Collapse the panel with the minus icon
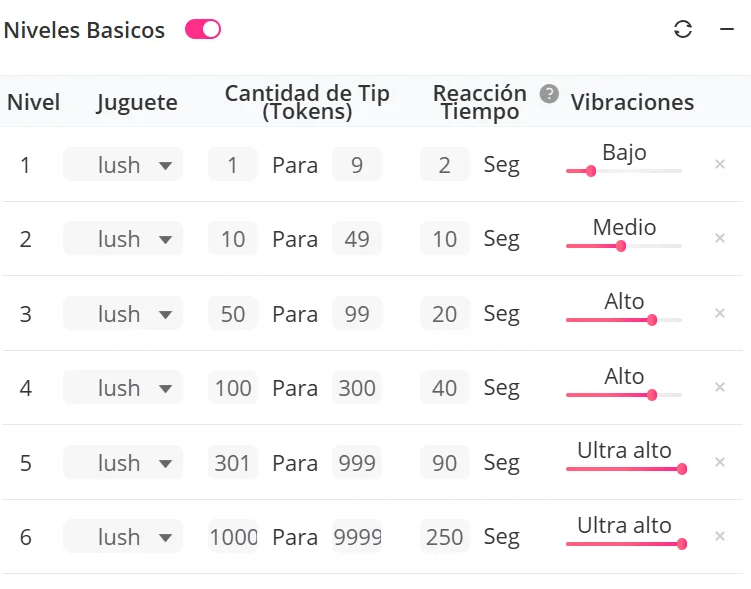The height and width of the screenshot is (589, 751). tap(727, 30)
